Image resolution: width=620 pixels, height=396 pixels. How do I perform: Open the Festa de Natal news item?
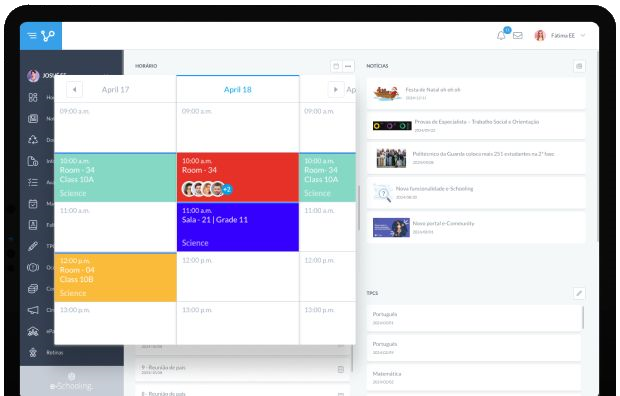pos(476,93)
